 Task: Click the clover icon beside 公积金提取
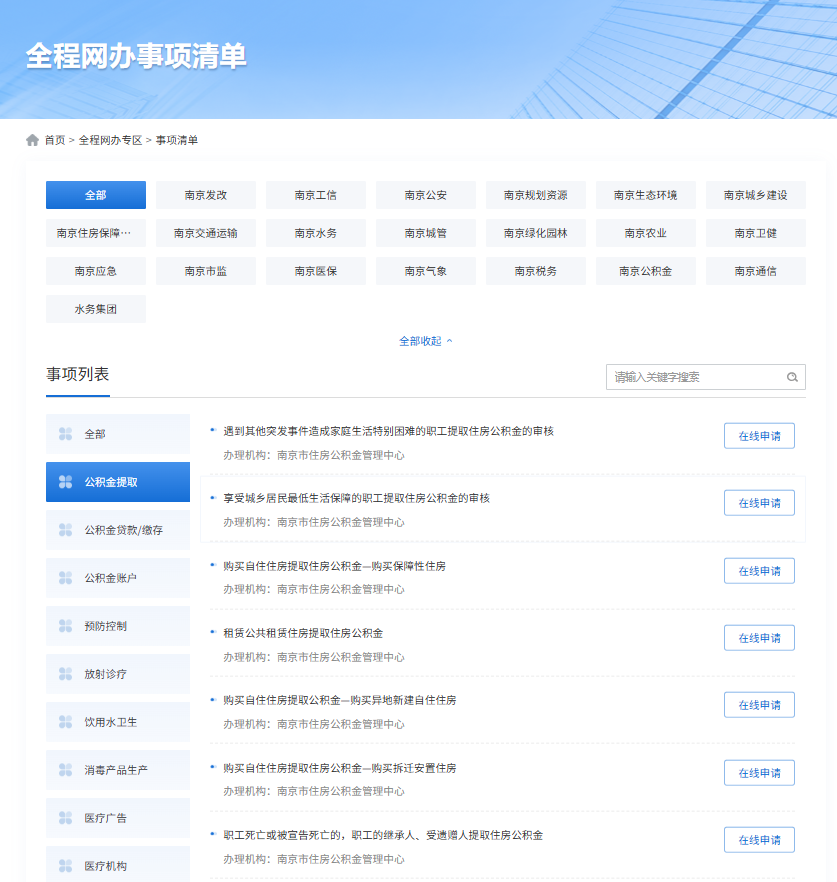[66, 482]
